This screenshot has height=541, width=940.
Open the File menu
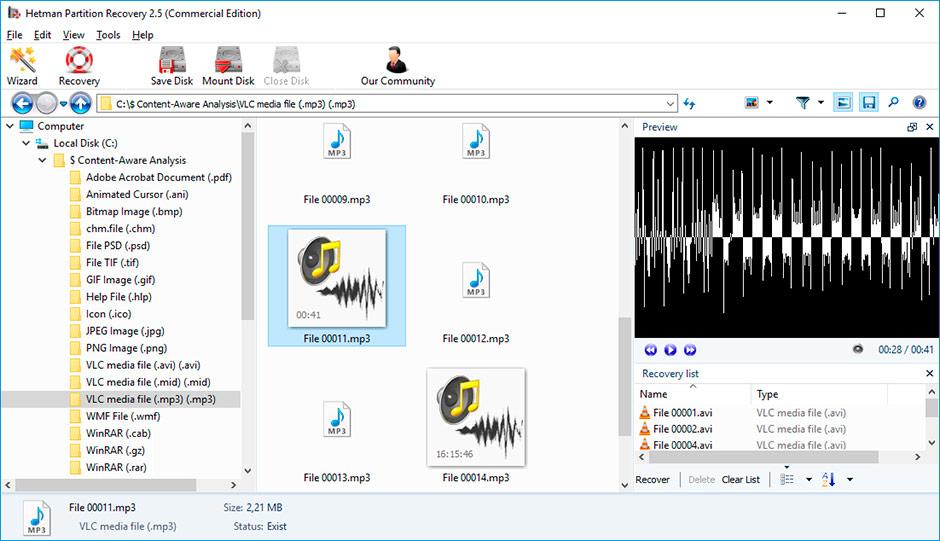point(14,35)
